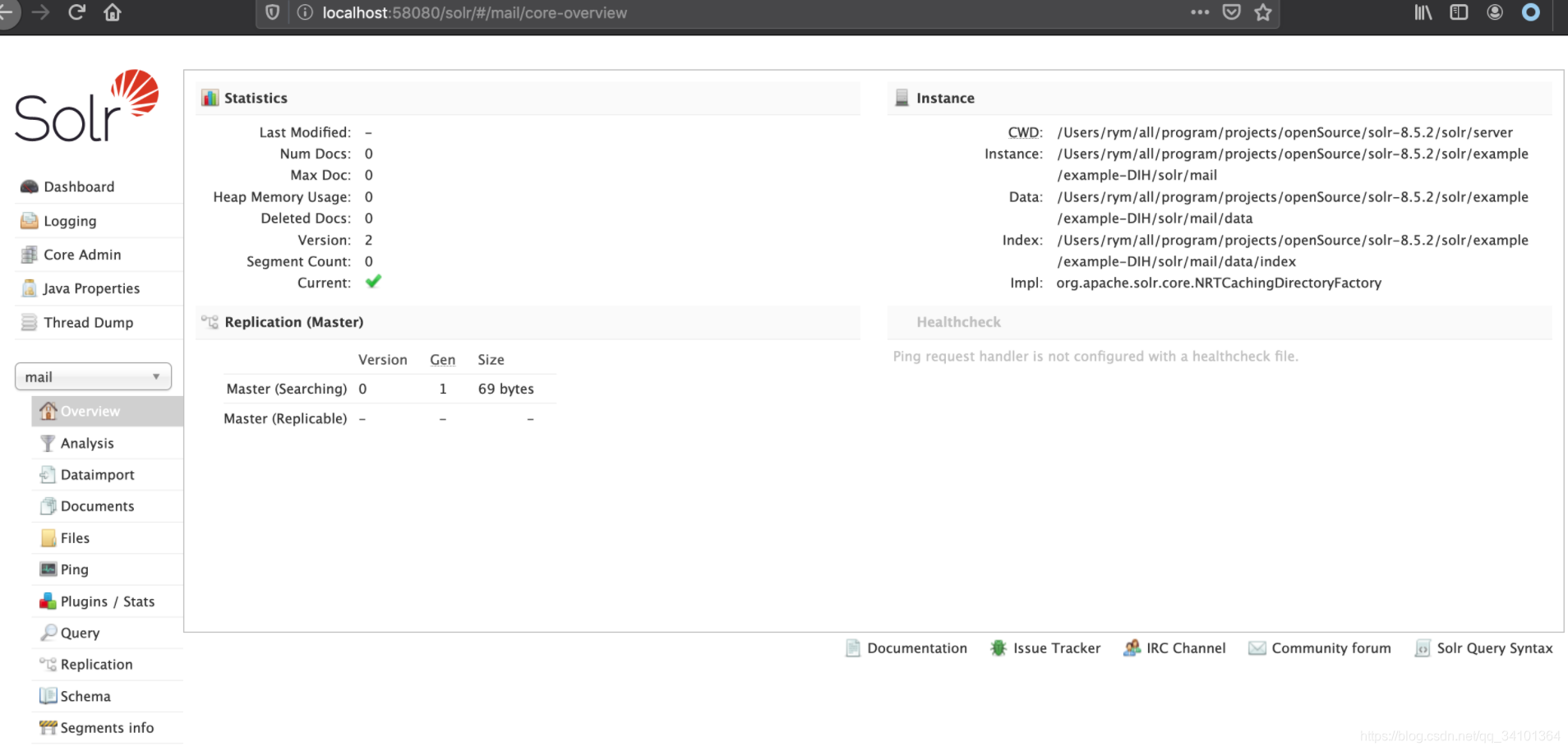Image resolution: width=1568 pixels, height=751 pixels.
Task: Click the 'org.apache.solr.core.NRTCachingDirectoryFactory' value
Action: 1219,283
